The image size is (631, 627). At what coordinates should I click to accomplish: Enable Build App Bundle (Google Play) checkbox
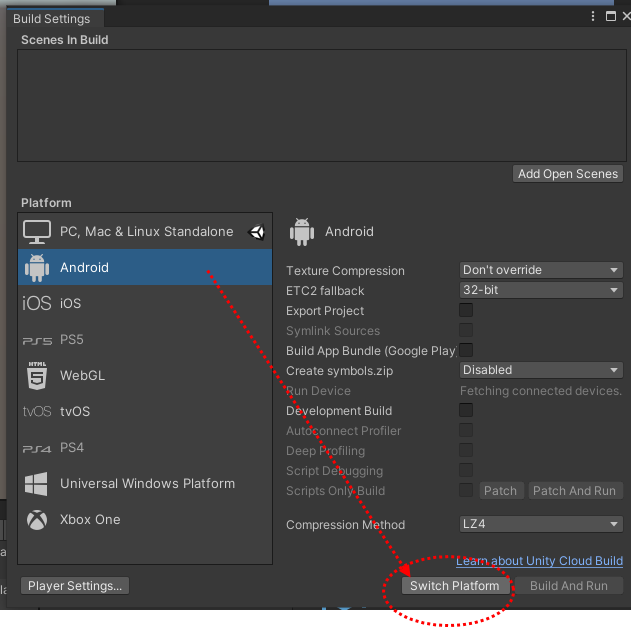pos(466,350)
